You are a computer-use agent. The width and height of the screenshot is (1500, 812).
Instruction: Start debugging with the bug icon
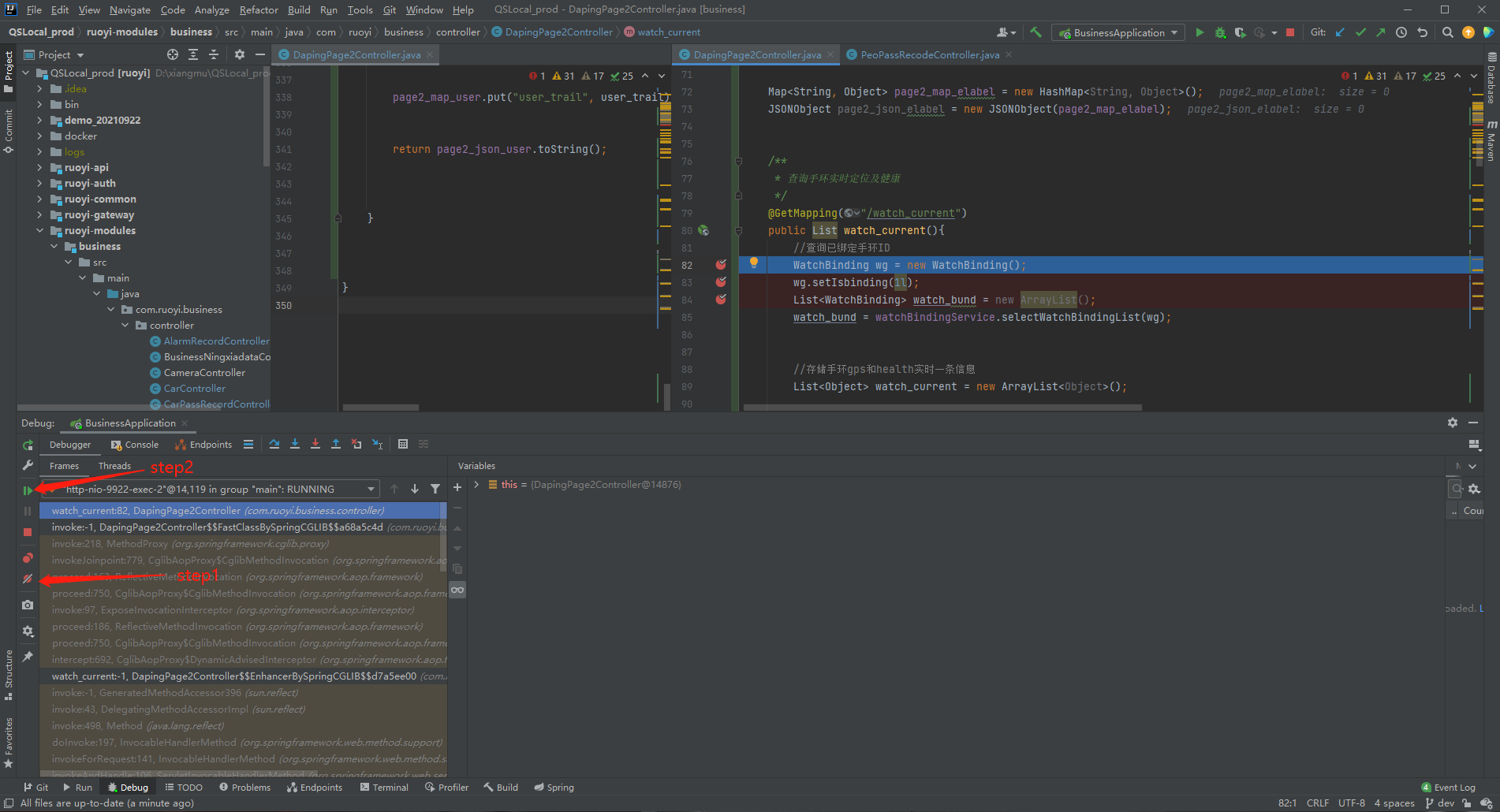tap(1220, 32)
